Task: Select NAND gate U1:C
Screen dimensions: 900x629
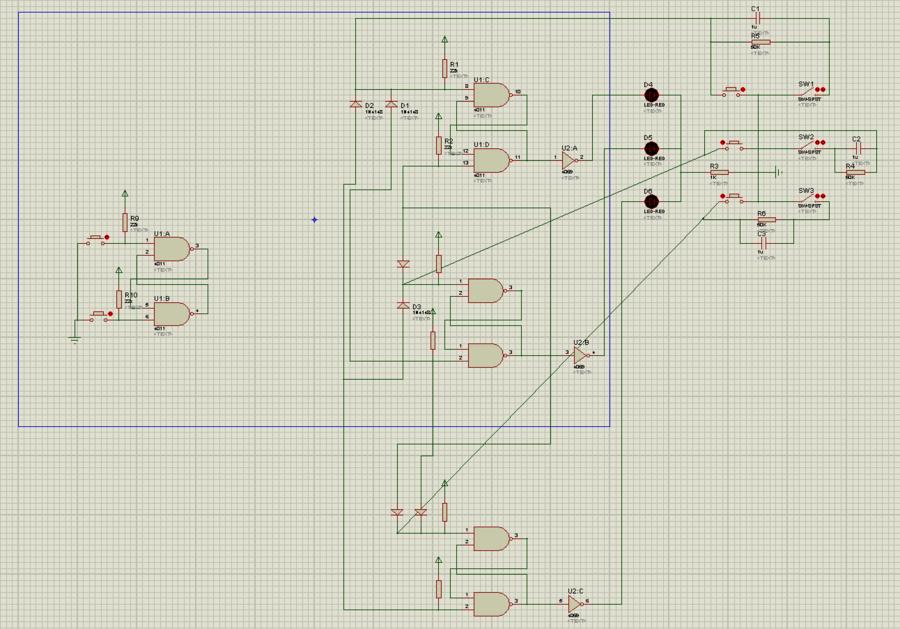Action: [490, 94]
